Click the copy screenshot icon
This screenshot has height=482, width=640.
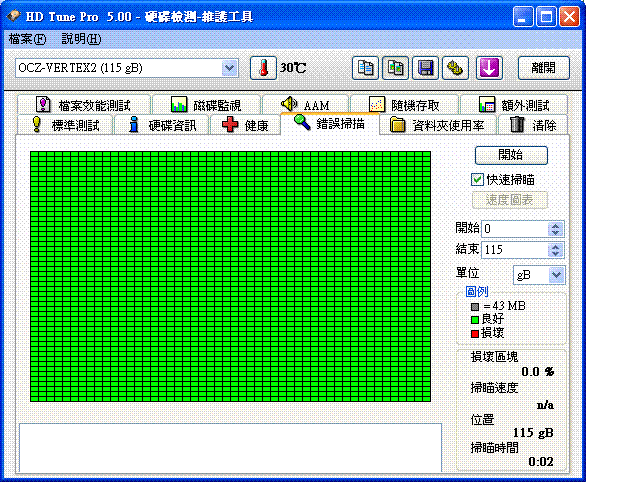point(395,68)
